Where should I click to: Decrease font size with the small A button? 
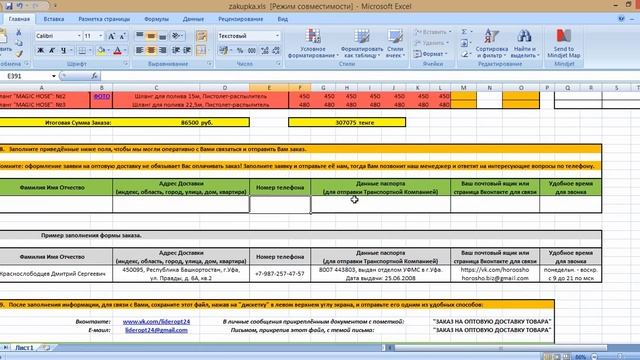(122, 36)
